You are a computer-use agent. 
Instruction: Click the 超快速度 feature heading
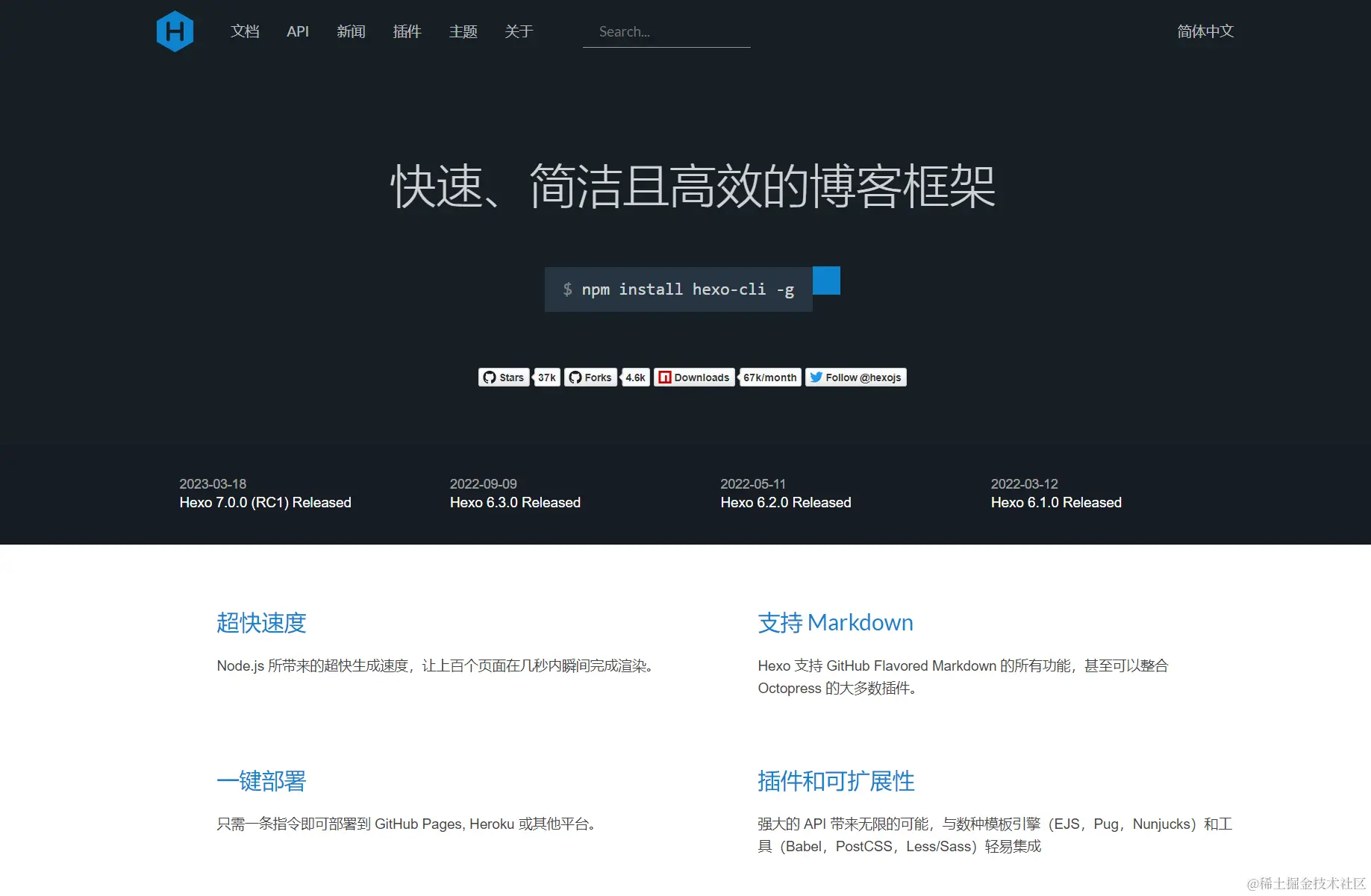(261, 623)
